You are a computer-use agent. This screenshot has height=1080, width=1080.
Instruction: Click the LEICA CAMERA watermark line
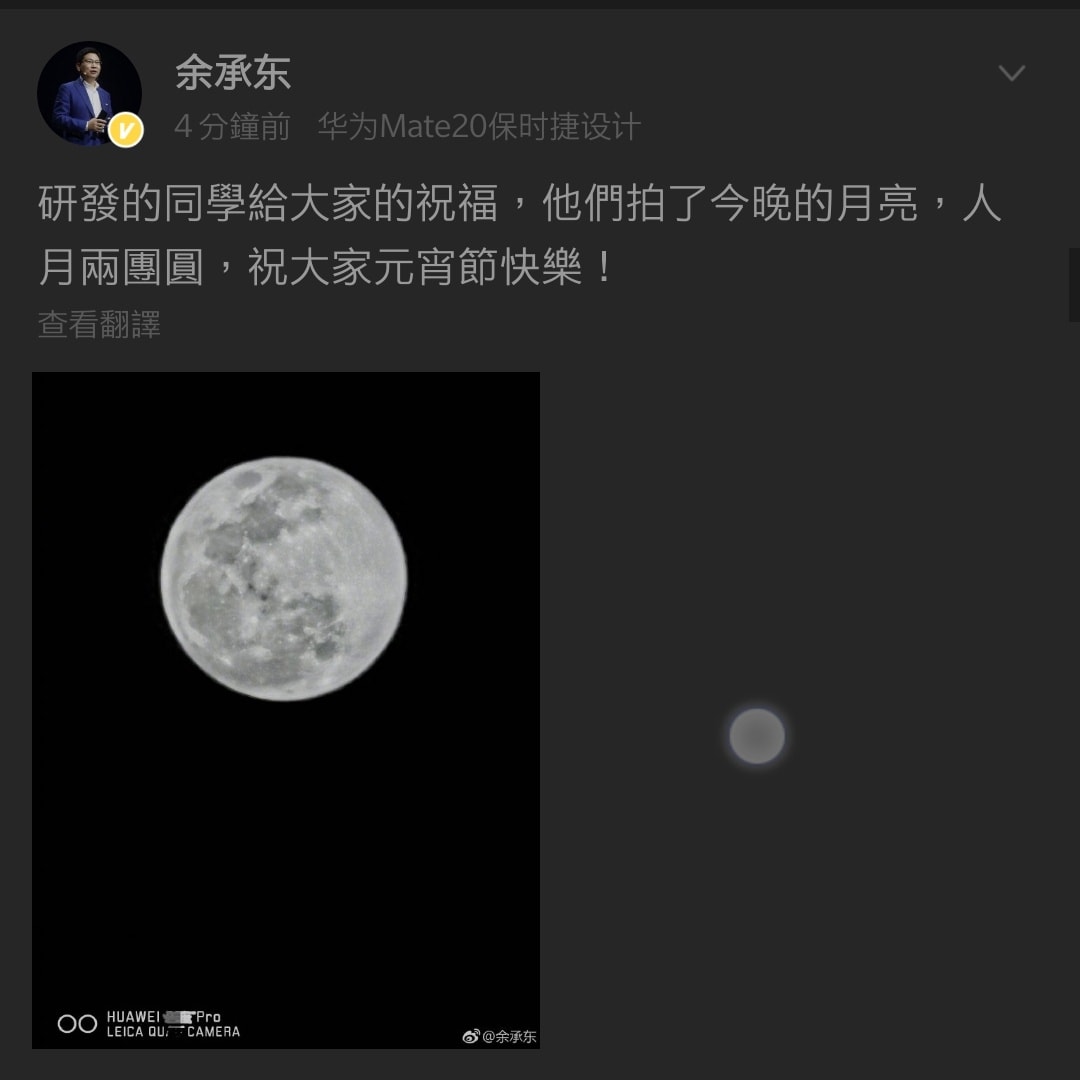click(173, 1032)
